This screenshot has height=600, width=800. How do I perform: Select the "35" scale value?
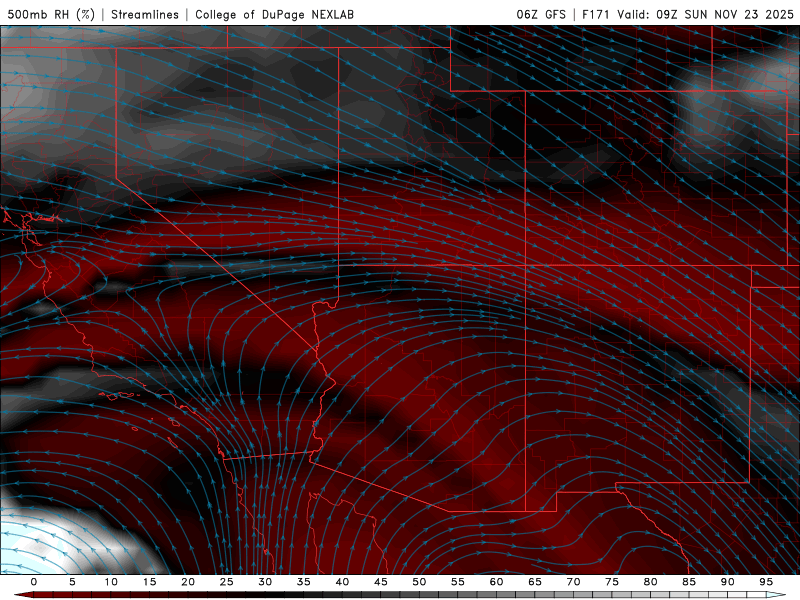(304, 582)
